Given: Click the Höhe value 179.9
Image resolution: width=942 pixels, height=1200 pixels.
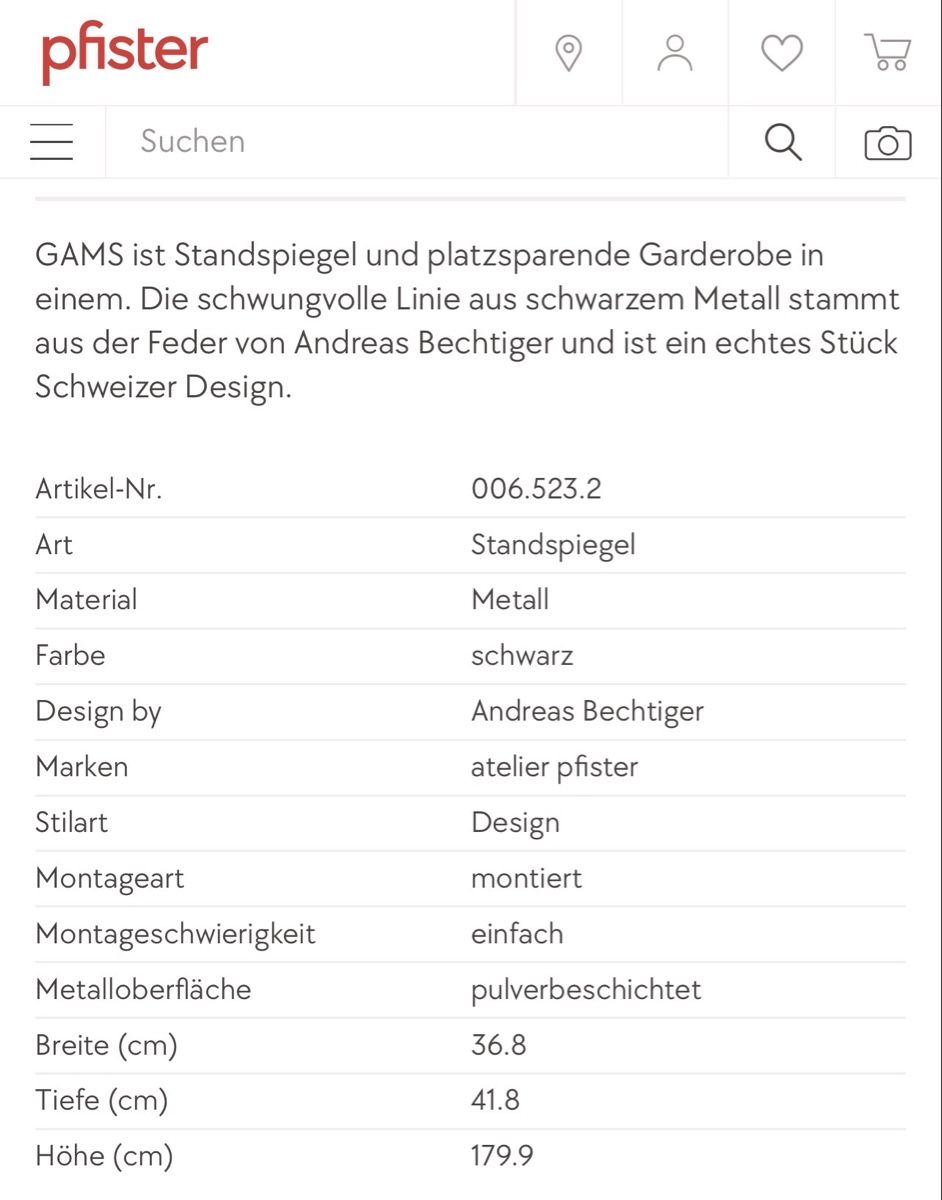Looking at the screenshot, I should click(502, 1156).
